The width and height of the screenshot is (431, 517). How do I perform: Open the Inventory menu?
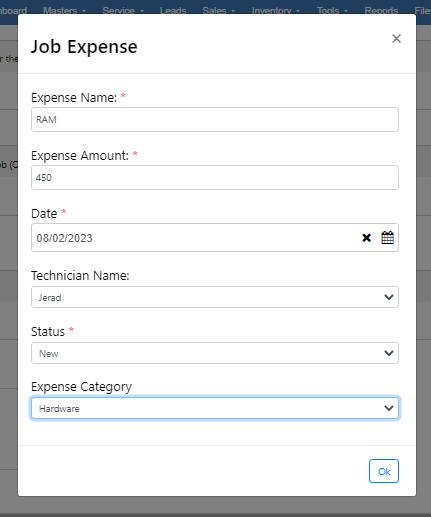[276, 10]
